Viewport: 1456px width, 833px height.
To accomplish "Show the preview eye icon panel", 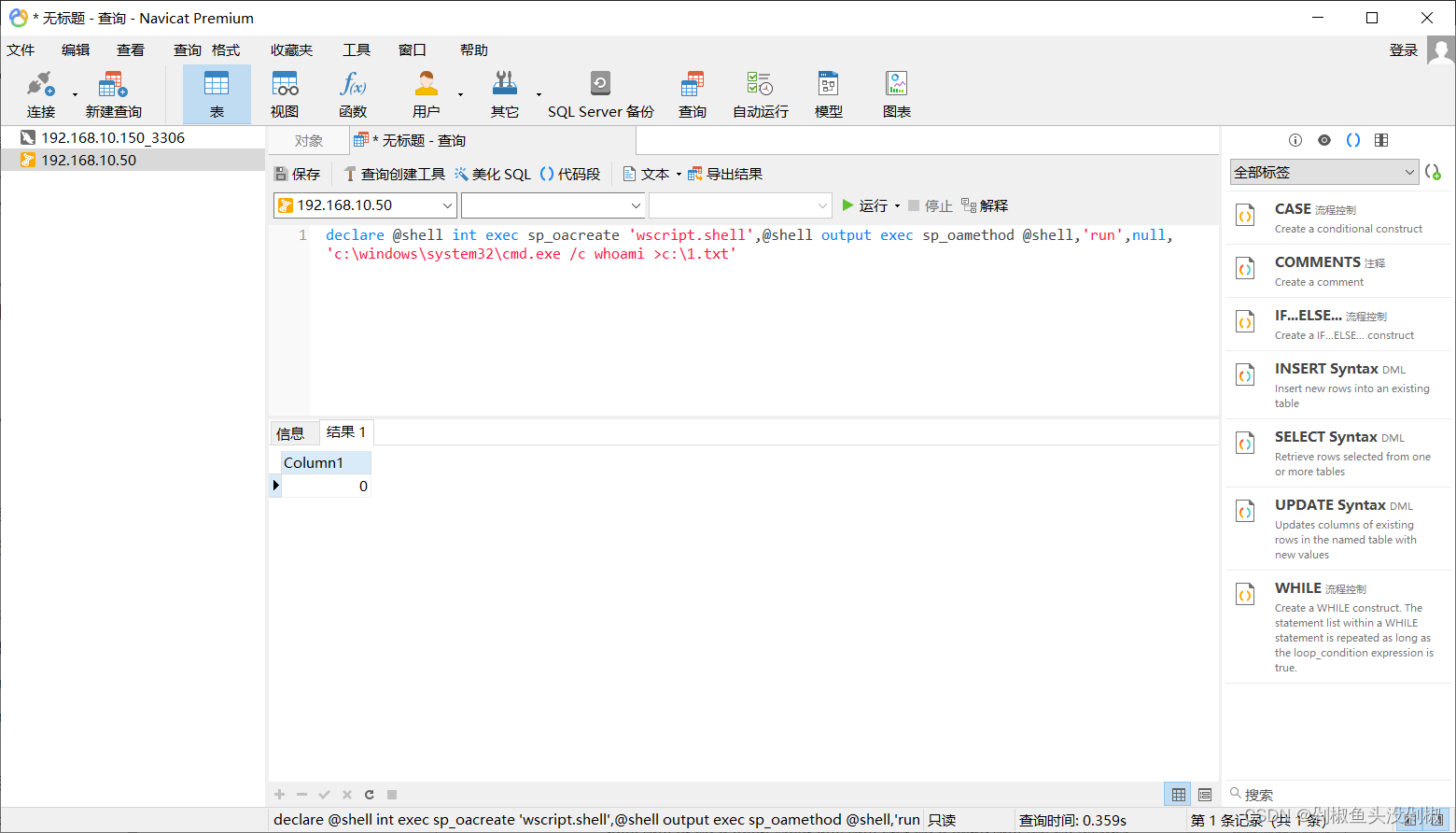I will (1324, 140).
